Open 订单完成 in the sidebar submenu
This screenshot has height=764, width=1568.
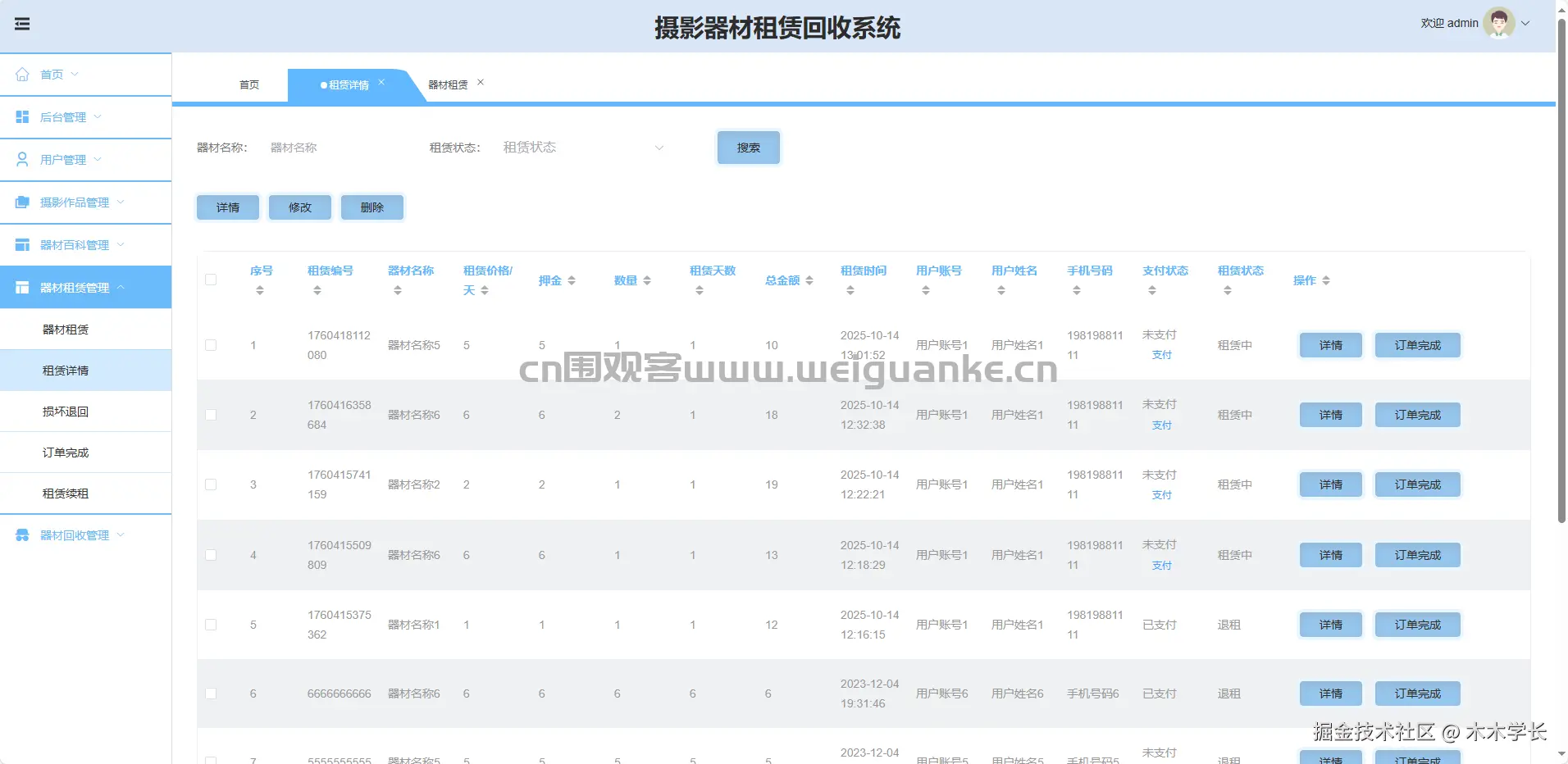click(86, 452)
